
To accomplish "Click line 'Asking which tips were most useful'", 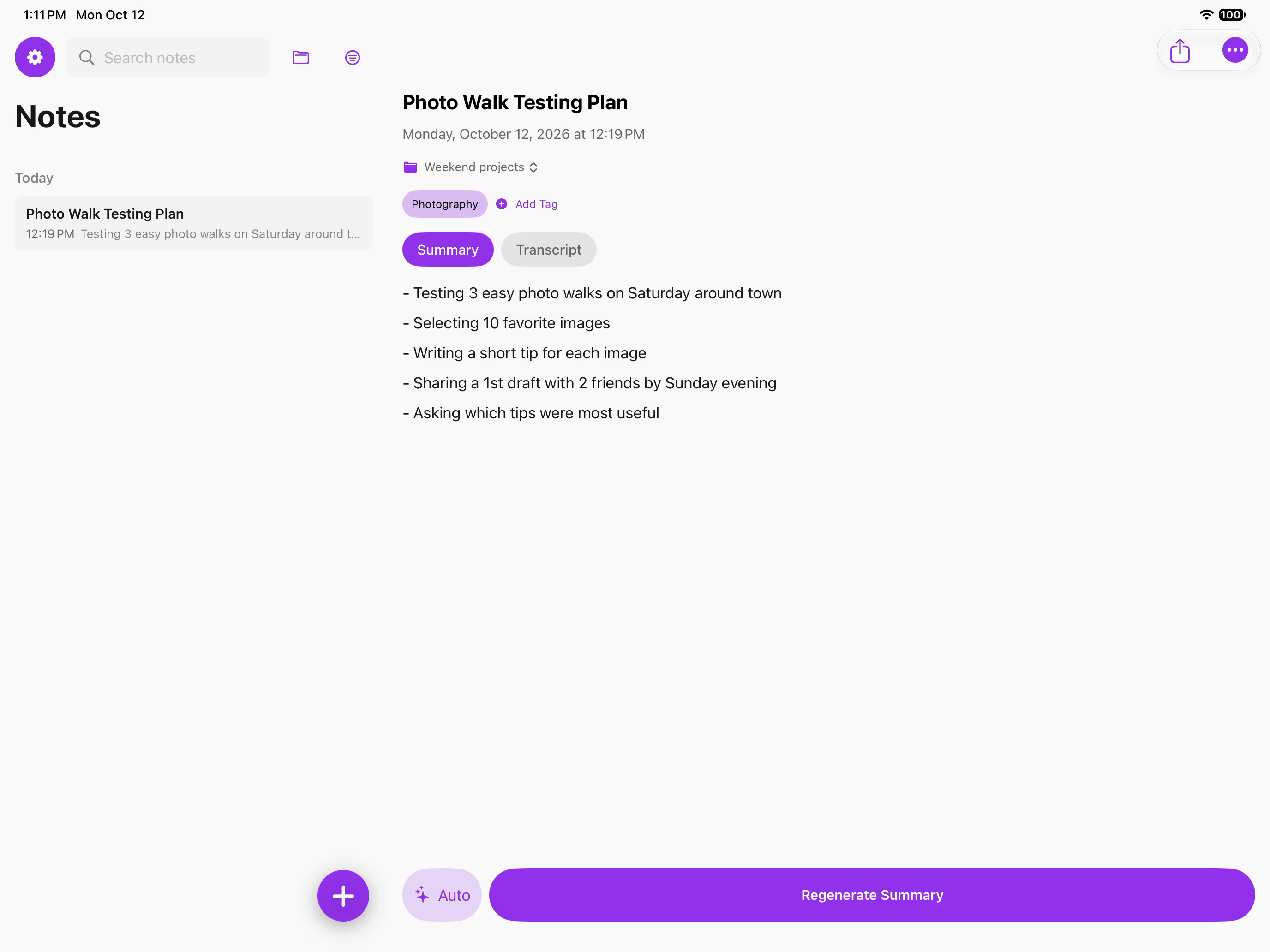I will pos(531,413).
